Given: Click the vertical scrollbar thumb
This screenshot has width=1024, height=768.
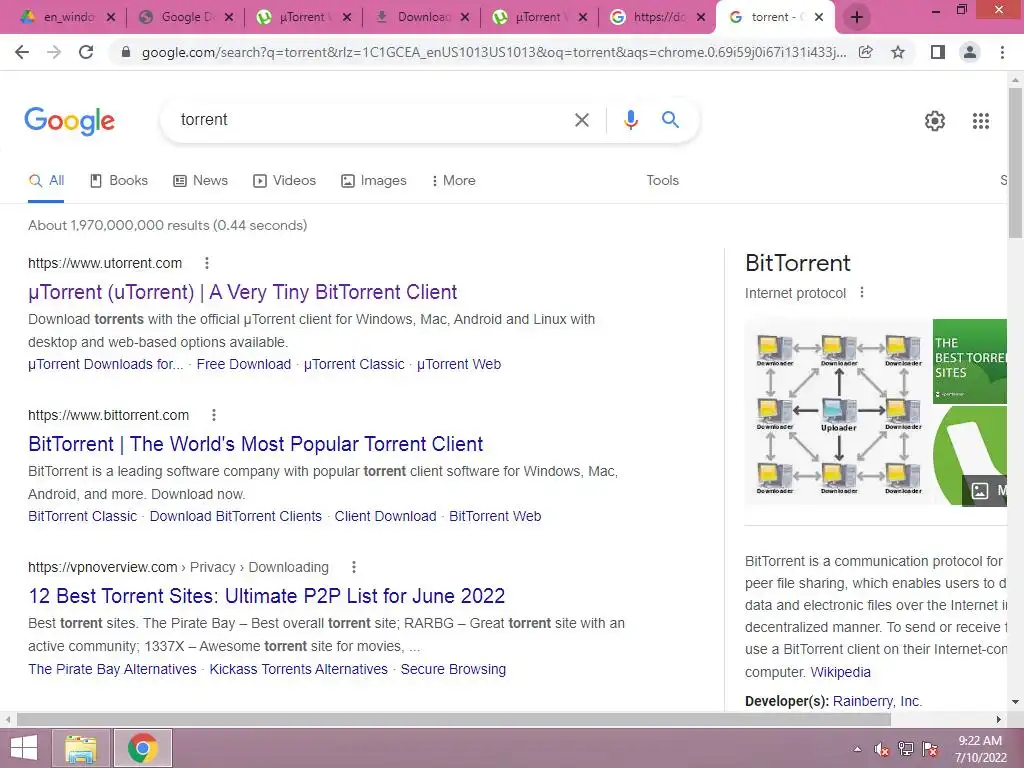Looking at the screenshot, I should coord(1015,162).
